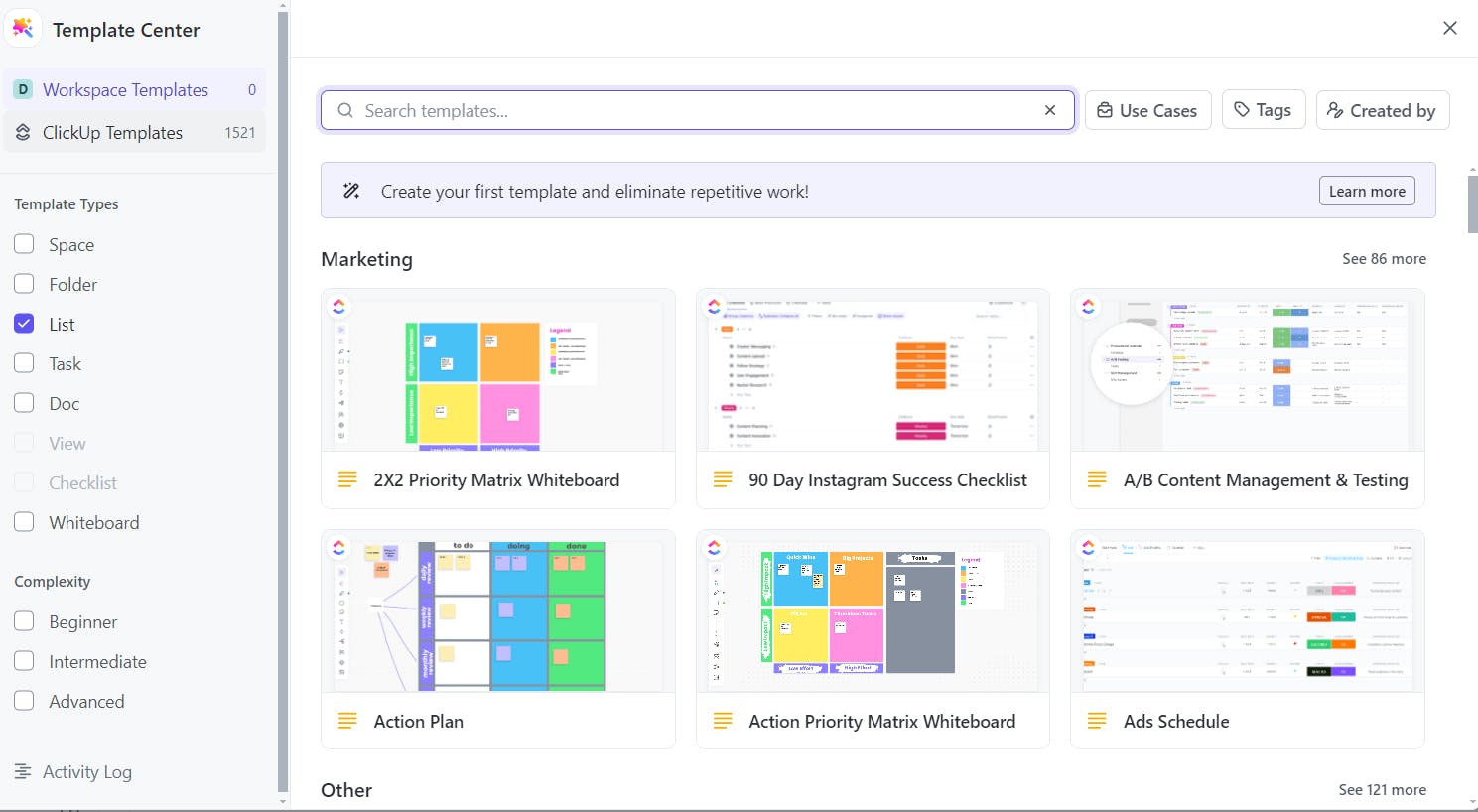This screenshot has height=812, width=1478.
Task: Enable the Whiteboard template type filter
Action: point(24,521)
